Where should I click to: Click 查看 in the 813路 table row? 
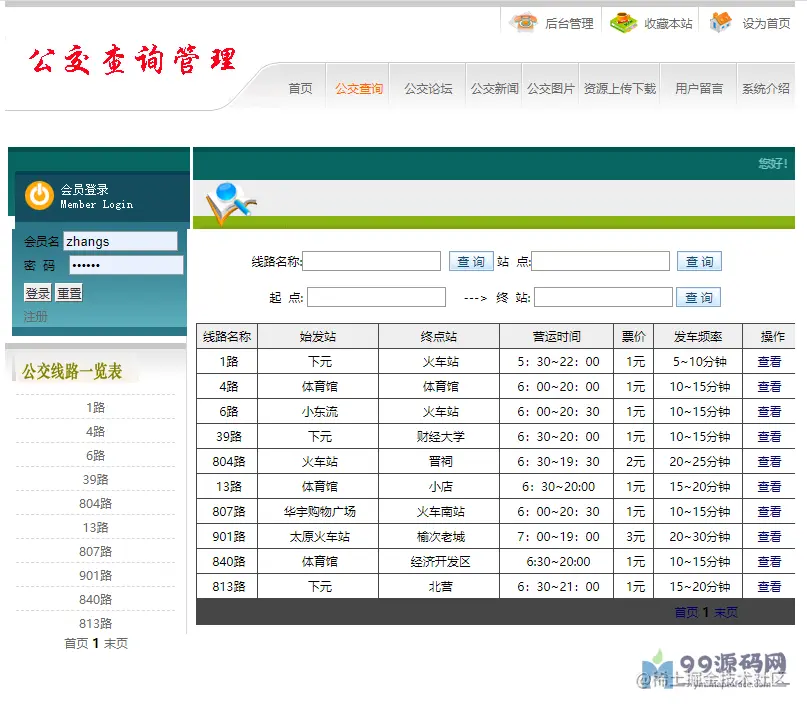pyautogui.click(x=769, y=587)
